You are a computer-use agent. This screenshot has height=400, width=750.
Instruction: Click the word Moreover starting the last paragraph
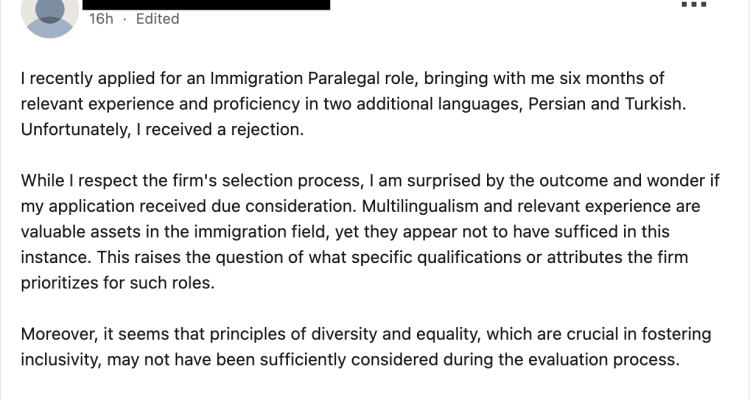tap(60, 334)
